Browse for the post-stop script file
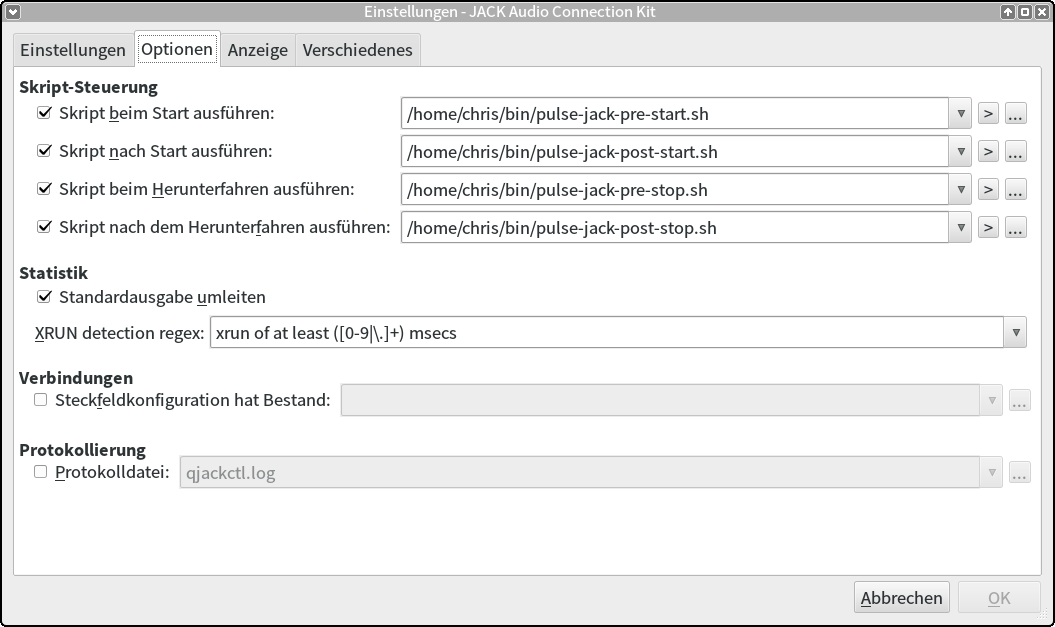The width and height of the screenshot is (1055, 627). [1015, 227]
